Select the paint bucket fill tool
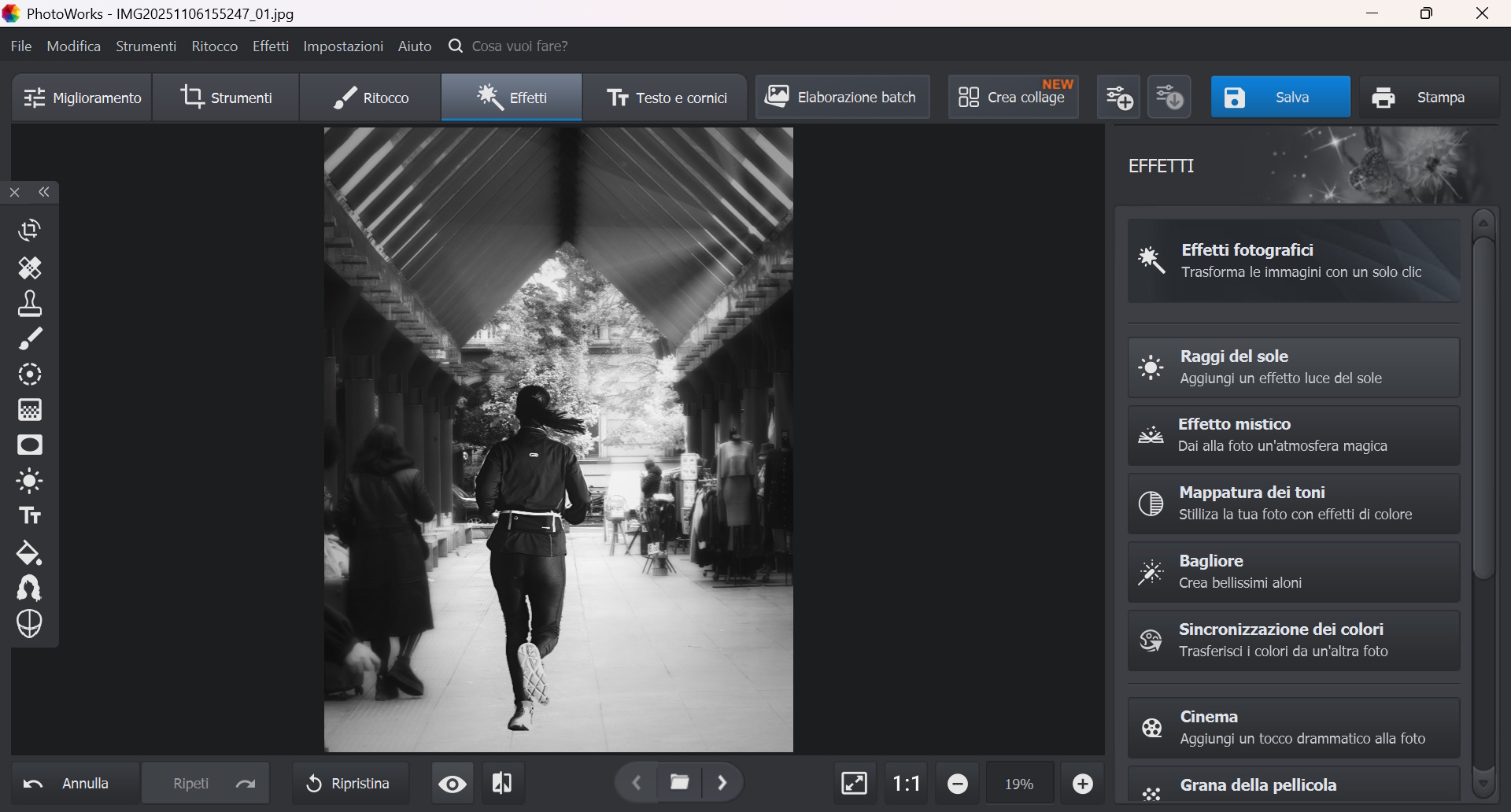Screen dimensions: 1511x812 click(30, 553)
